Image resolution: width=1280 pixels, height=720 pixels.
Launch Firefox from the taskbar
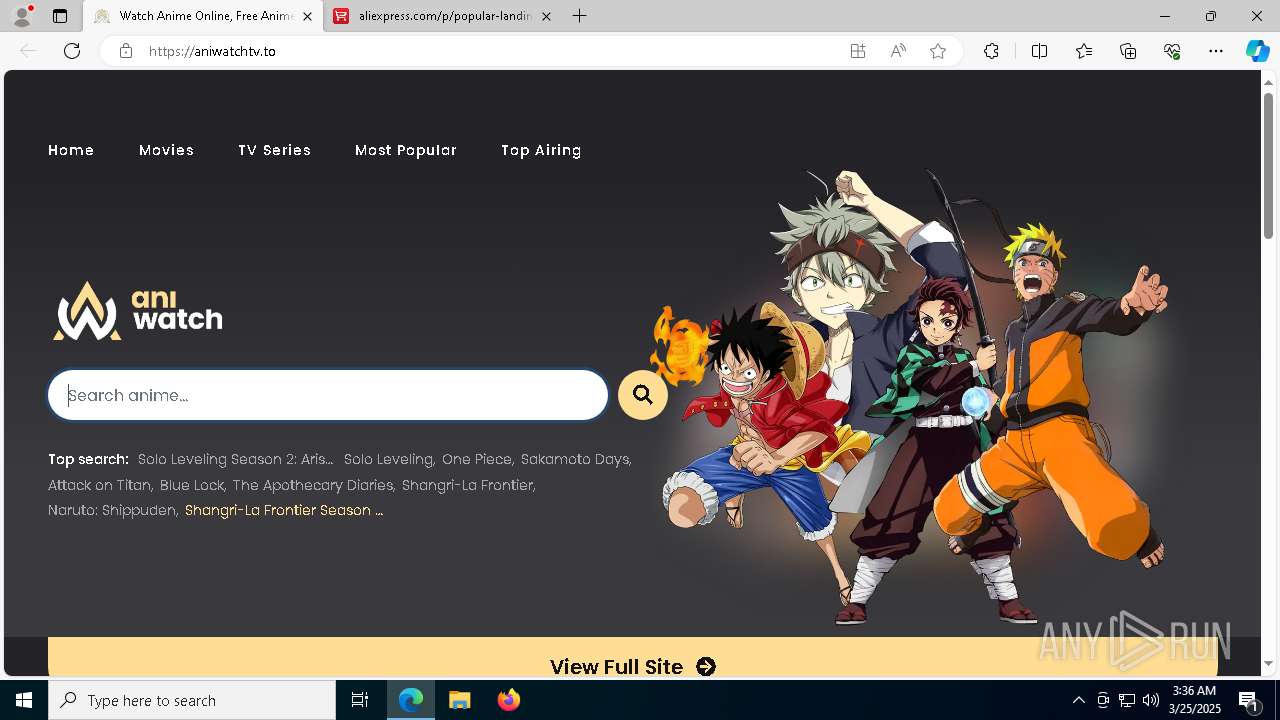(x=509, y=700)
